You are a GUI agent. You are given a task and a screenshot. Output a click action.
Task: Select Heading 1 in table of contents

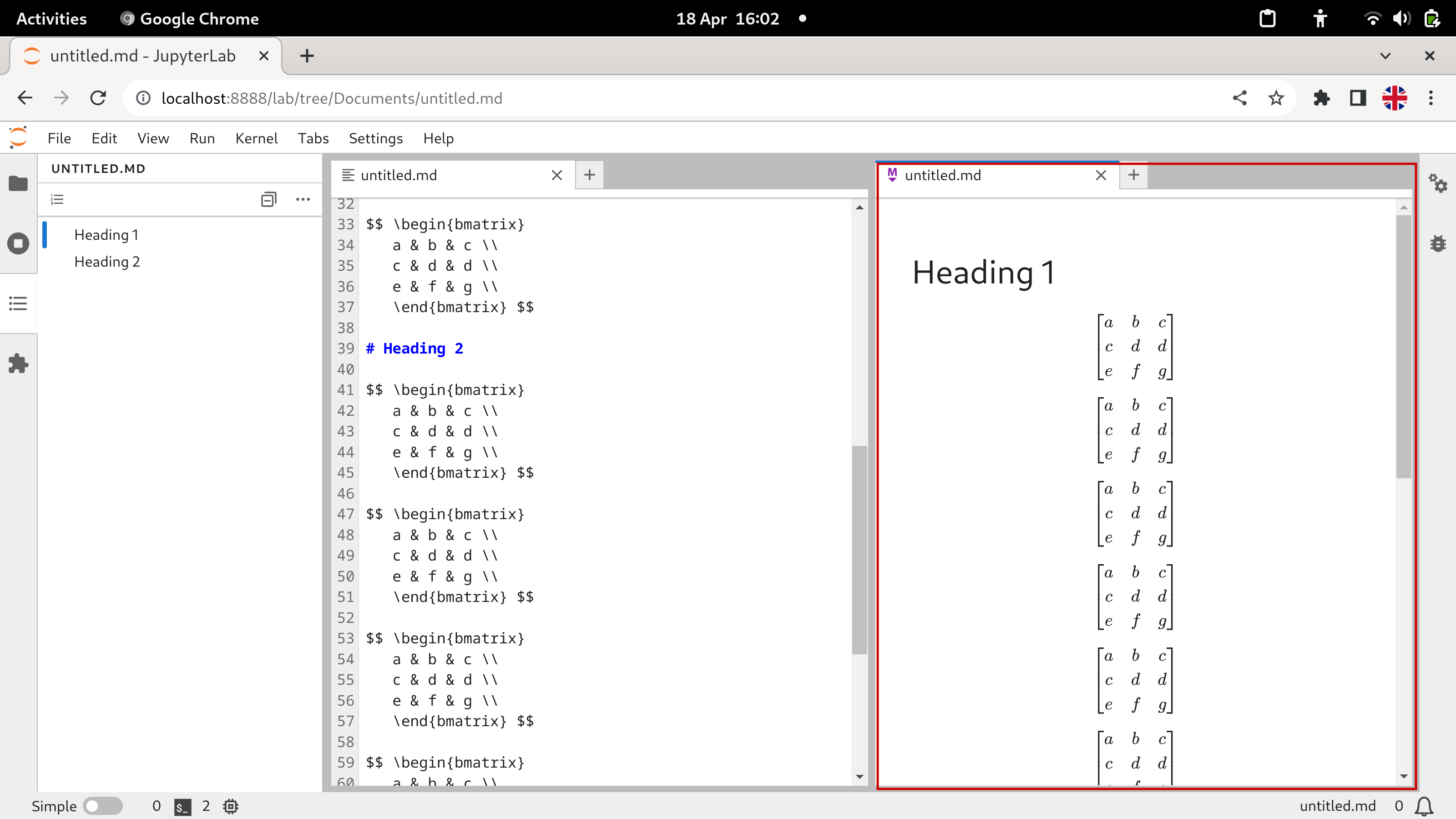coord(106,235)
